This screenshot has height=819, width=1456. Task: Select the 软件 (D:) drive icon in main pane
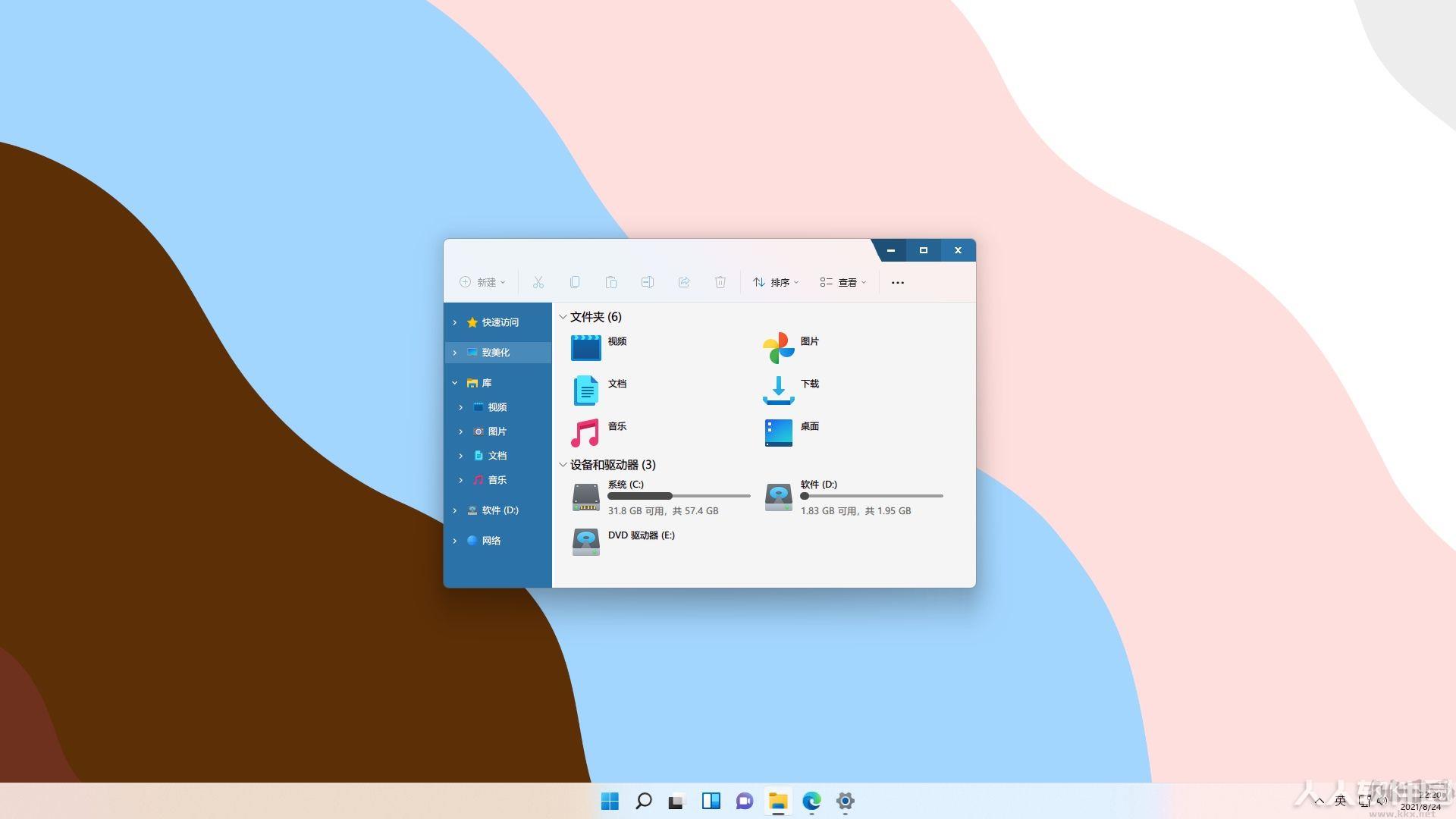point(779,498)
